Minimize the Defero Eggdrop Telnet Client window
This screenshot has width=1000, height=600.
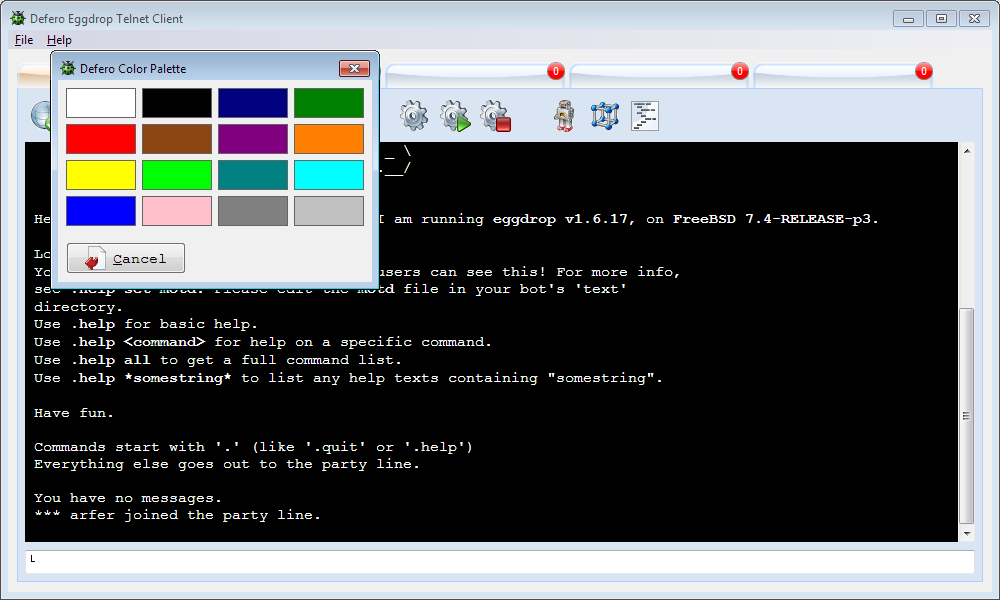tap(908, 18)
